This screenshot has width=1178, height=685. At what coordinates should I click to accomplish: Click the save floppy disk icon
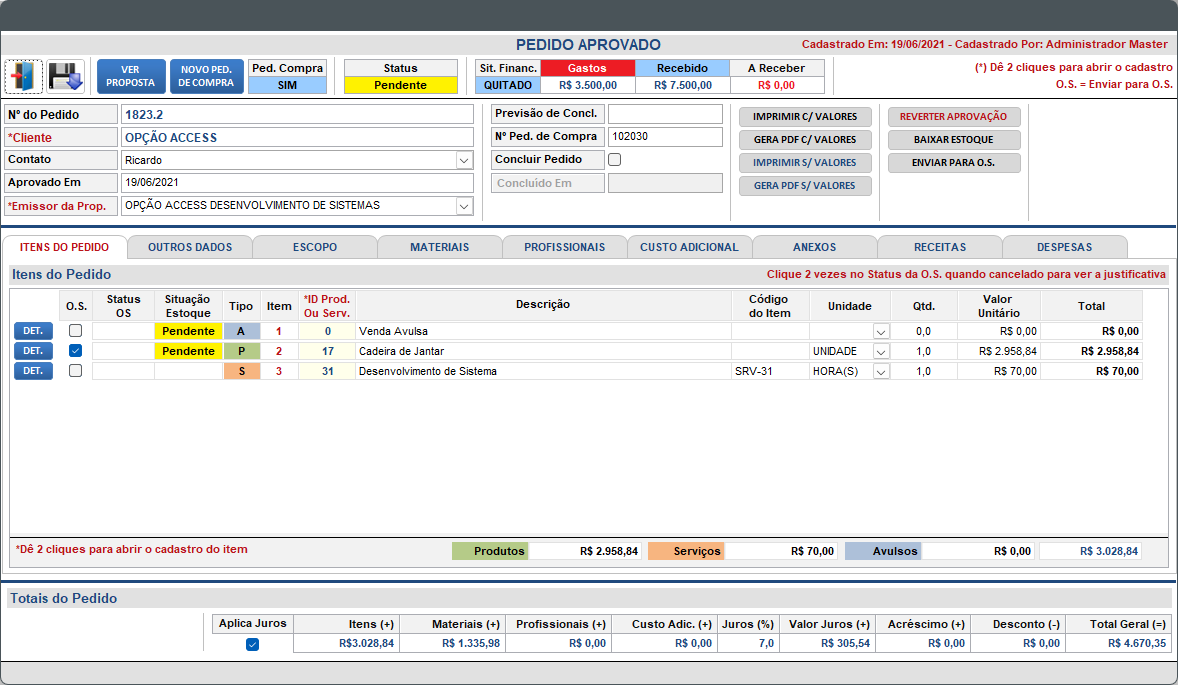pos(66,76)
